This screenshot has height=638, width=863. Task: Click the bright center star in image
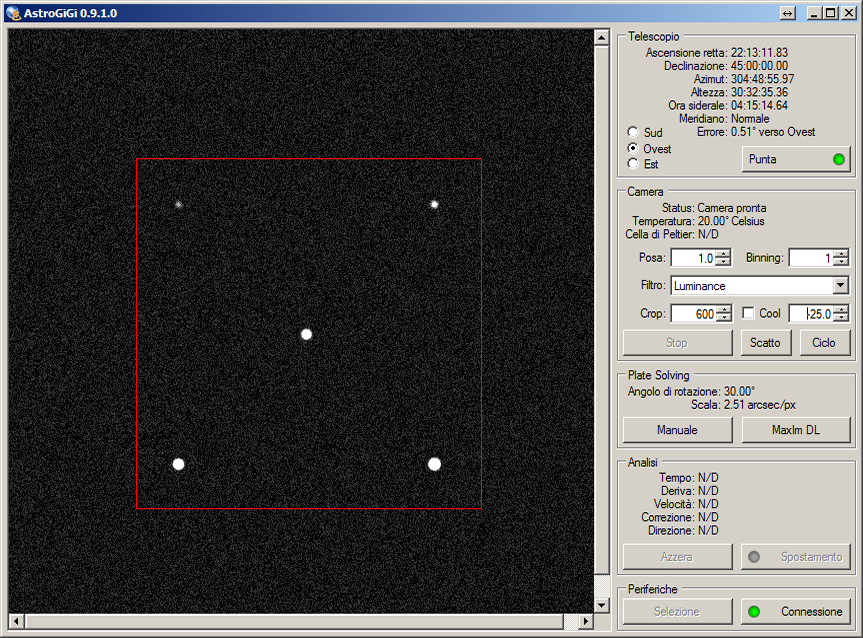pyautogui.click(x=307, y=334)
